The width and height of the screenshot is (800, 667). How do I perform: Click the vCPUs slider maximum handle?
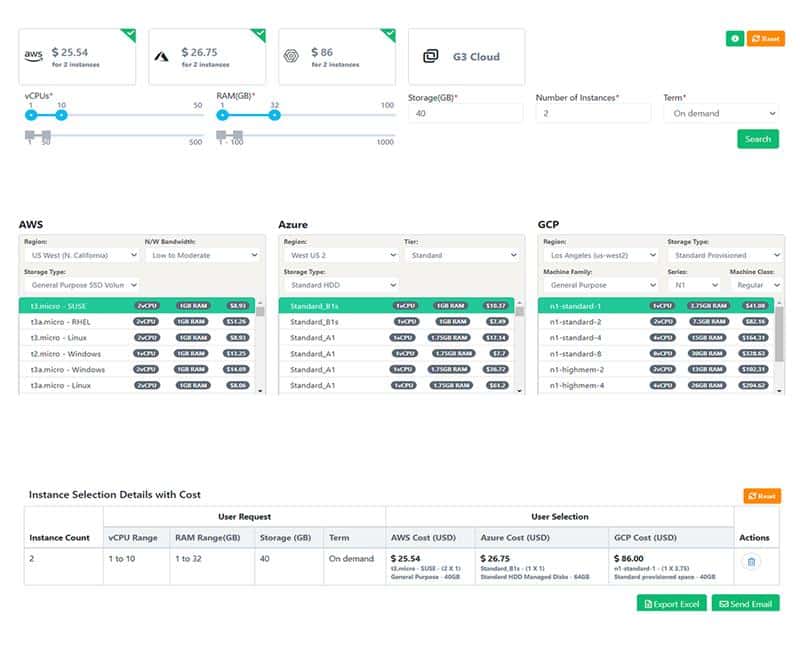(61, 115)
